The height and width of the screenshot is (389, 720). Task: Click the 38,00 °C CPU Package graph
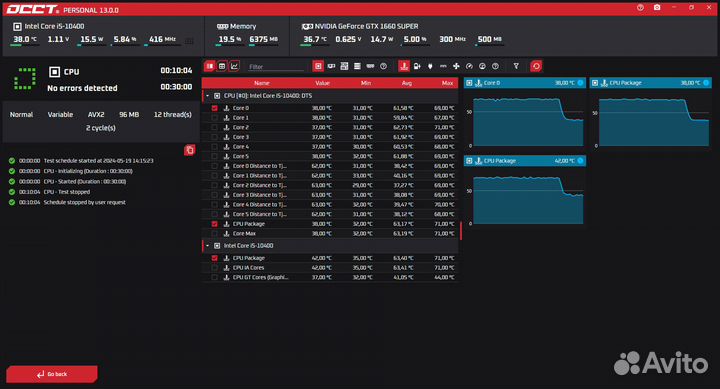point(654,122)
